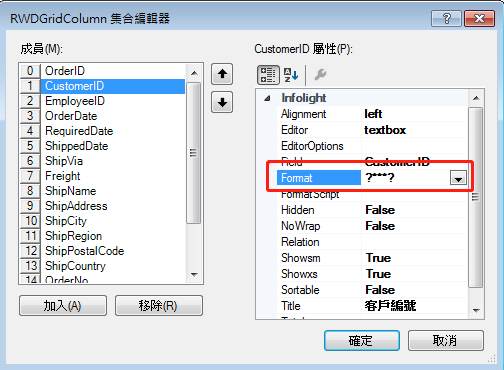
Task: Click NoWrap value False
Action: (380, 226)
